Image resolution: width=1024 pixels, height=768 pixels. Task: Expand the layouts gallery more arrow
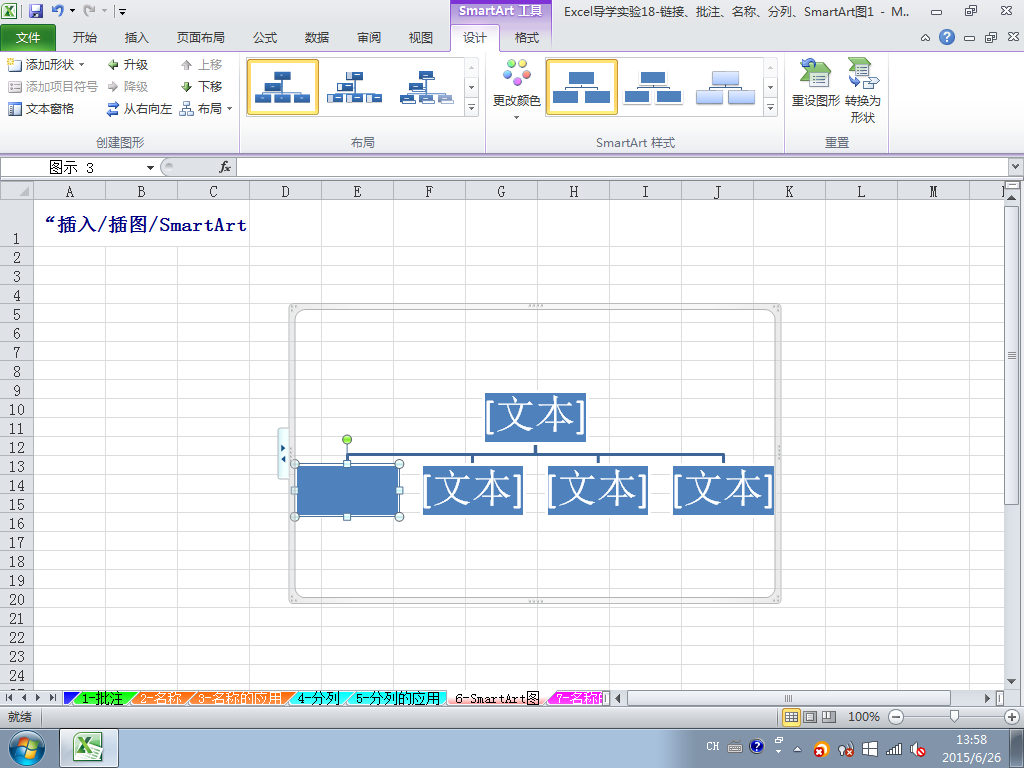[472, 108]
